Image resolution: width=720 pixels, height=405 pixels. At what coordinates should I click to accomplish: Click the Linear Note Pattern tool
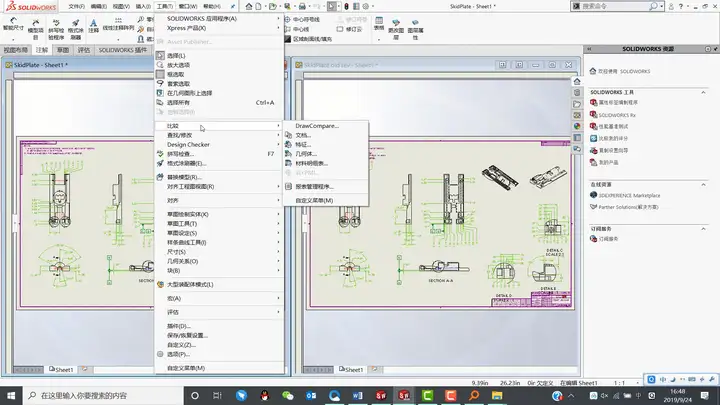[x=118, y=26]
